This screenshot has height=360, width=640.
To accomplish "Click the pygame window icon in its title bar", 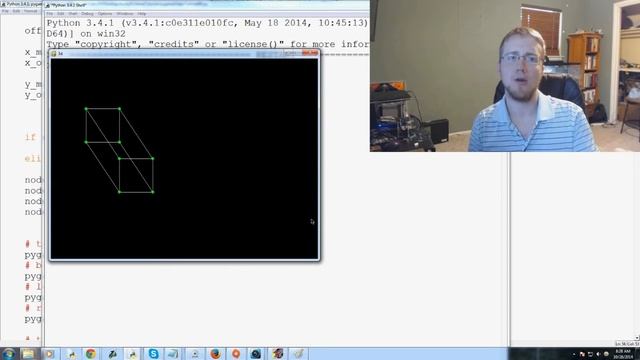I will point(54,53).
